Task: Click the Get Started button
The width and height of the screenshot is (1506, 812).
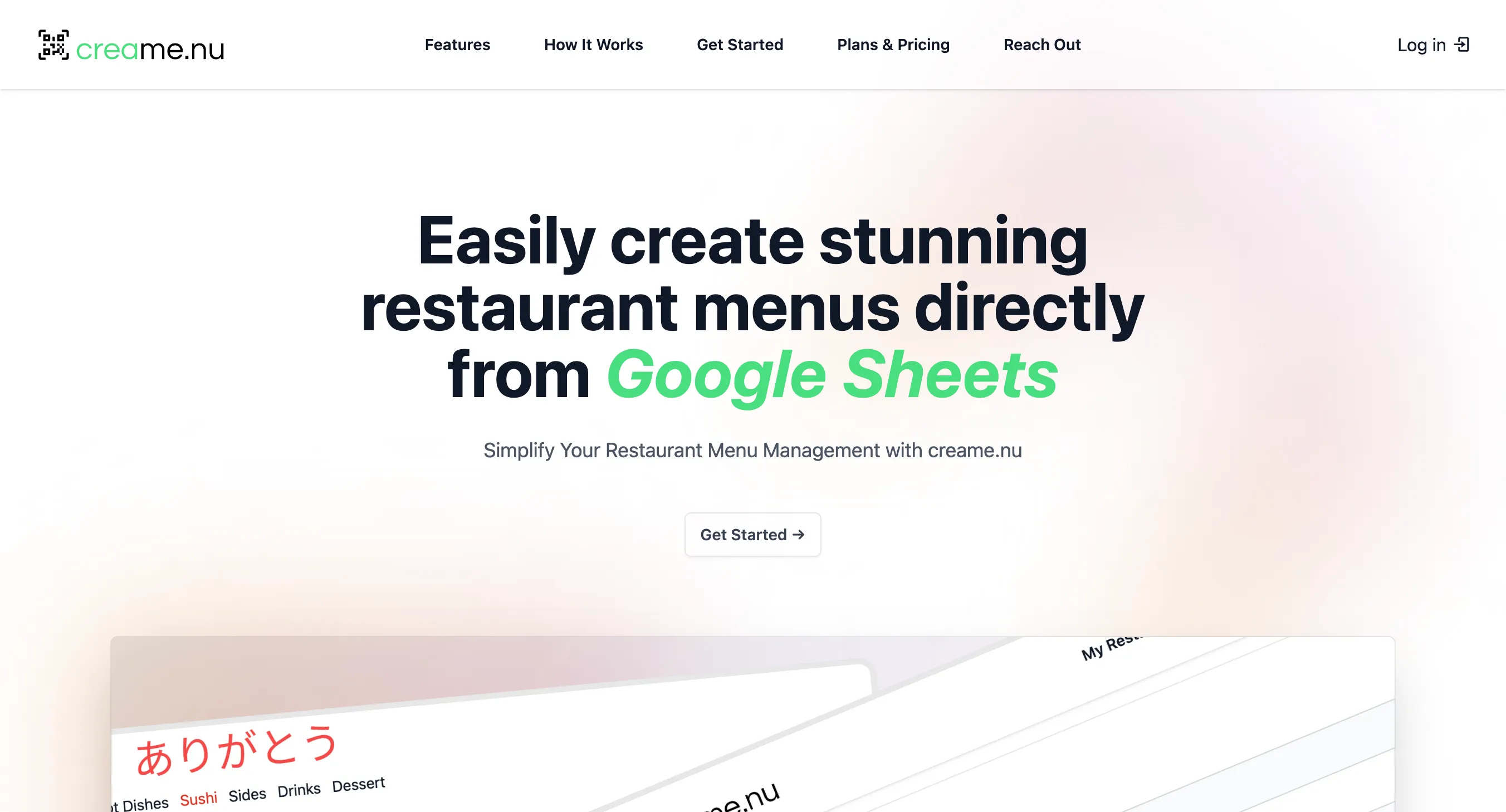Action: point(753,534)
